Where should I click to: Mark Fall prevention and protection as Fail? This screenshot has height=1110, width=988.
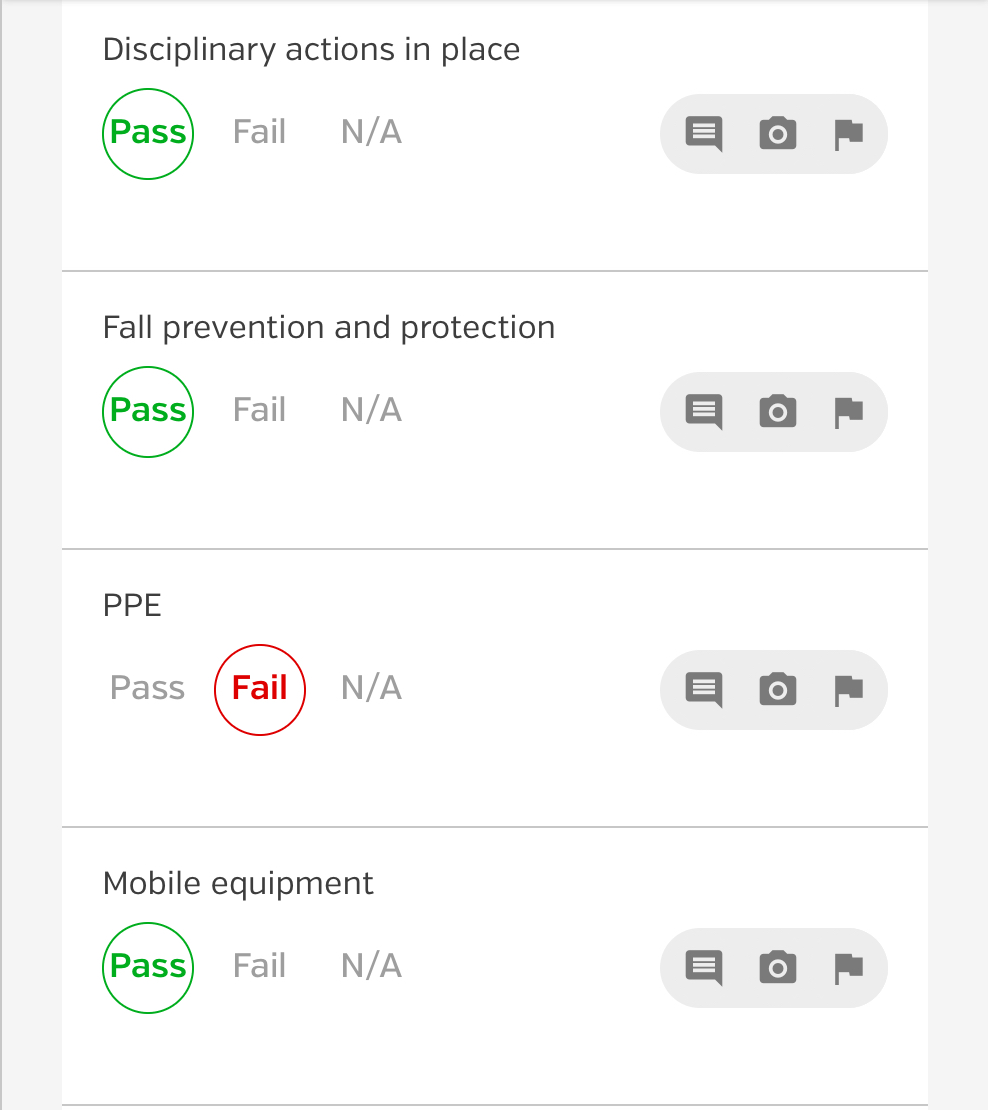click(x=260, y=411)
